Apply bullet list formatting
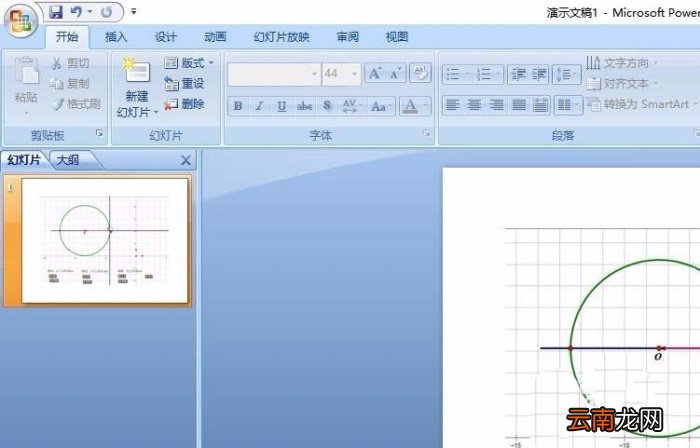This screenshot has width=700, height=448. click(453, 74)
